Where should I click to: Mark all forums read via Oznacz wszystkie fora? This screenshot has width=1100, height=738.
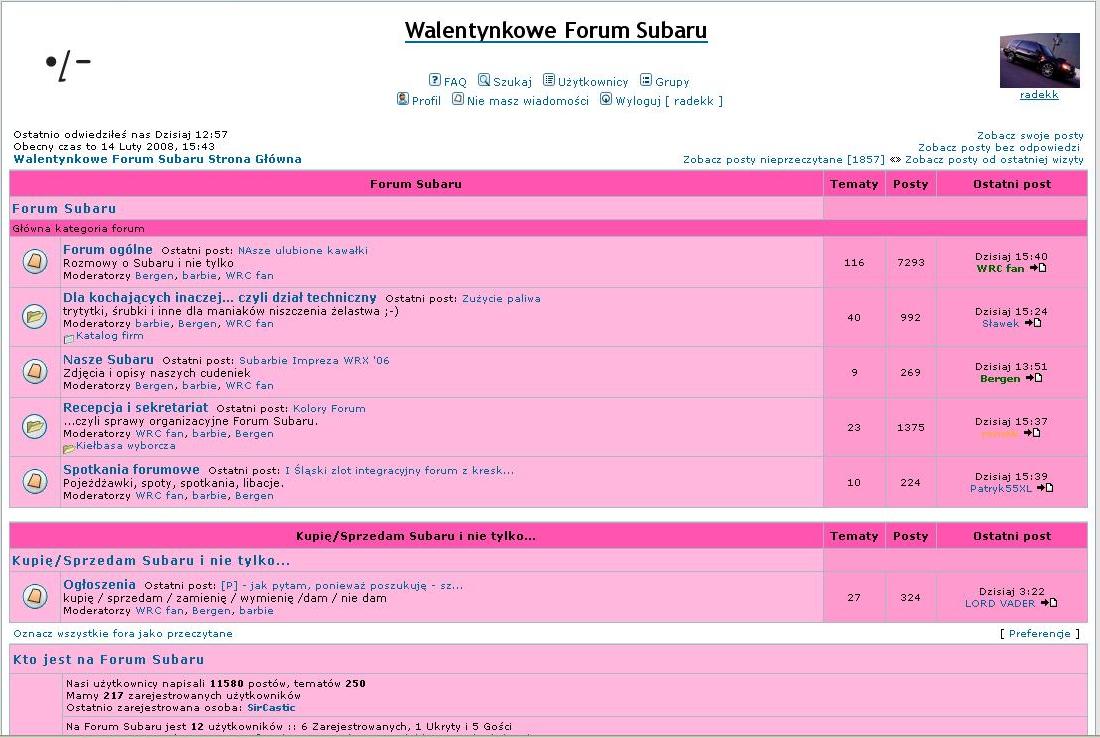click(123, 634)
